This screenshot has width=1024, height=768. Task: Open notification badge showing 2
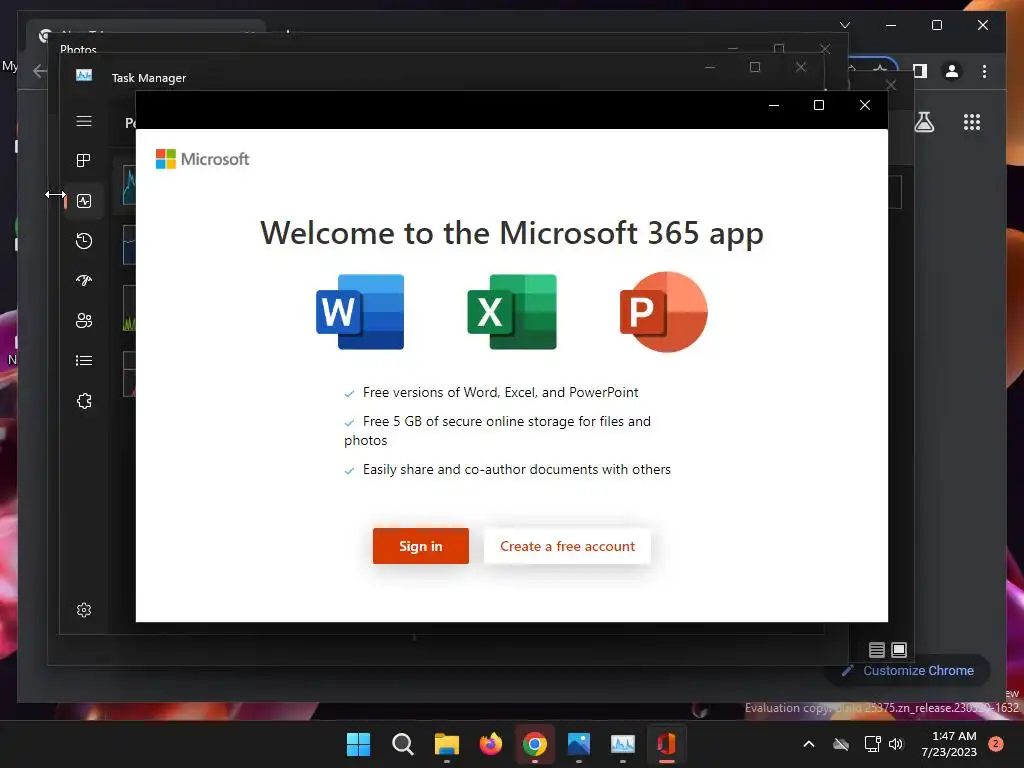pos(996,744)
